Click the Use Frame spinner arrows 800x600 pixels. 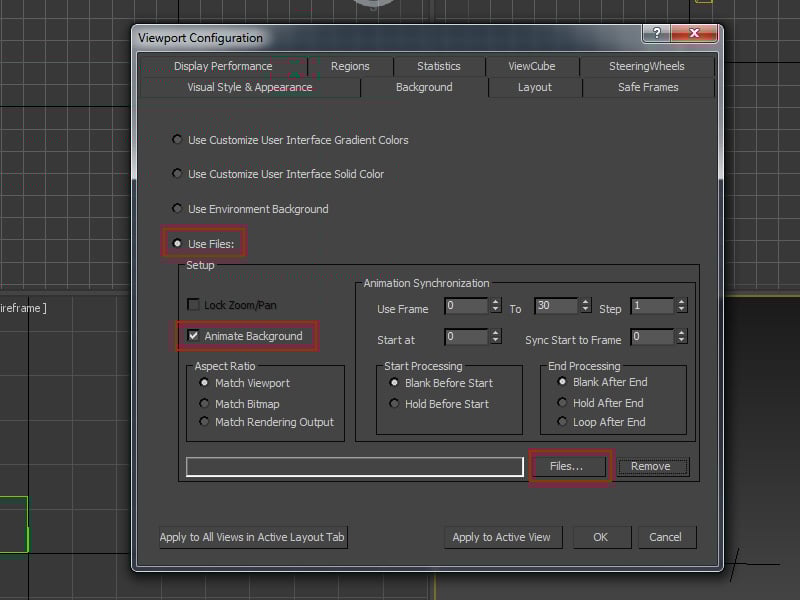point(495,306)
